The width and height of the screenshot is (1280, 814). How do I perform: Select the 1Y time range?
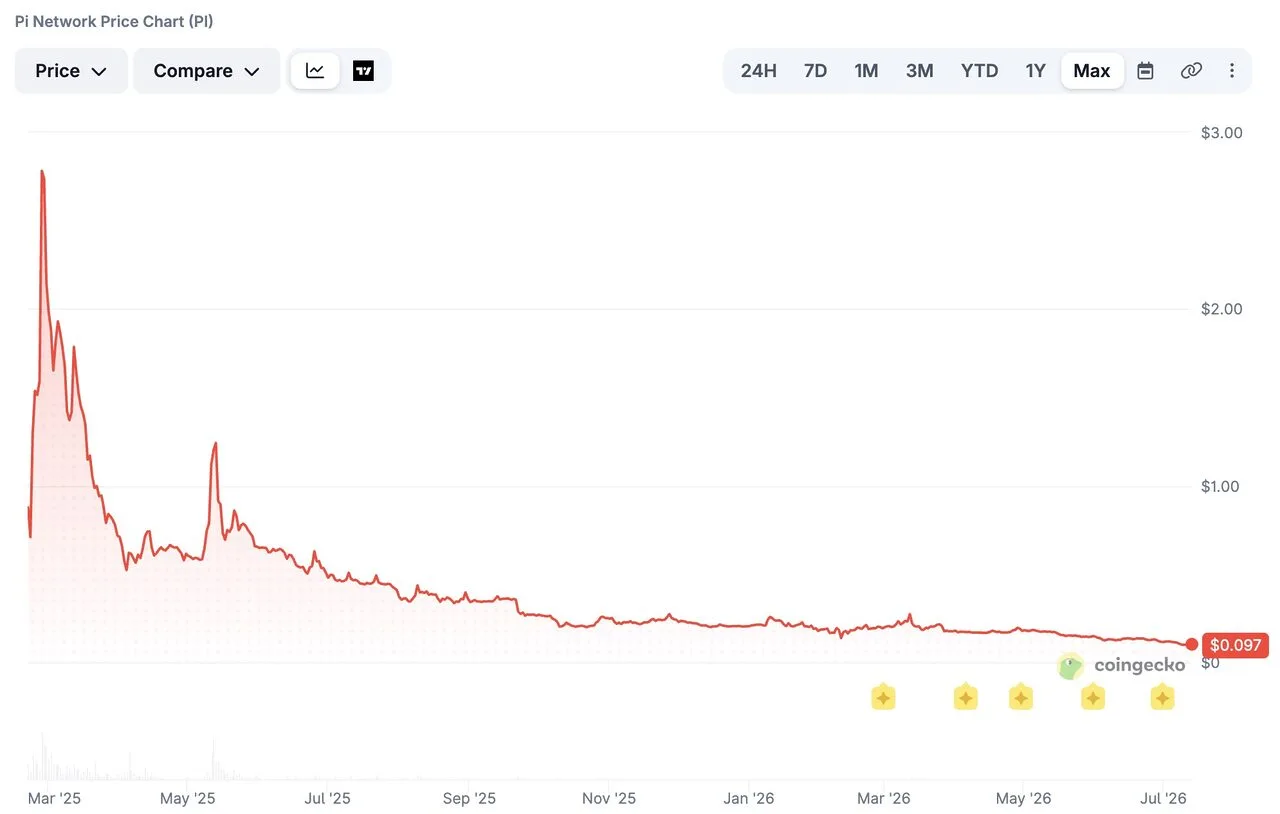click(x=1036, y=71)
